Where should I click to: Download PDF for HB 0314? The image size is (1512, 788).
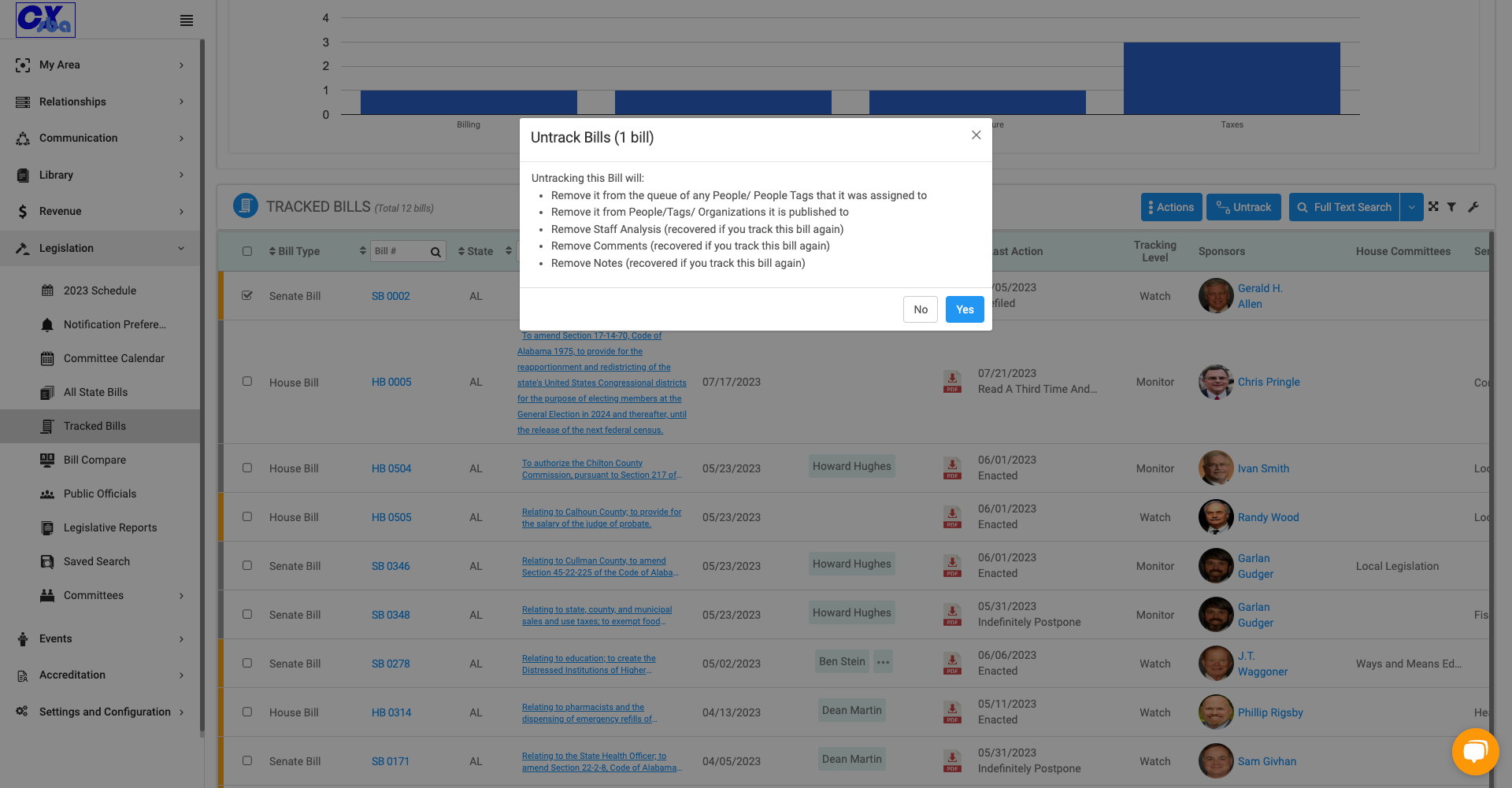pyautogui.click(x=952, y=712)
